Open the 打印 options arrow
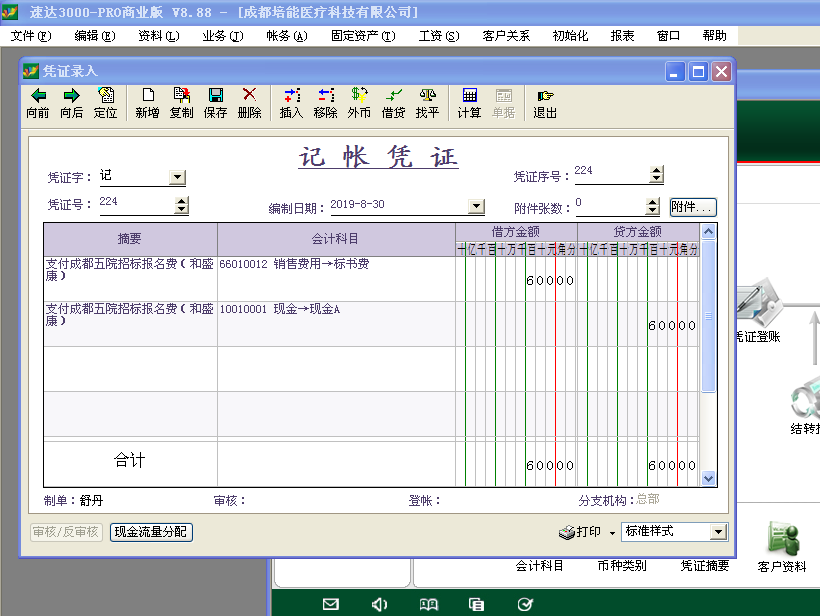The height and width of the screenshot is (616, 820). point(612,533)
